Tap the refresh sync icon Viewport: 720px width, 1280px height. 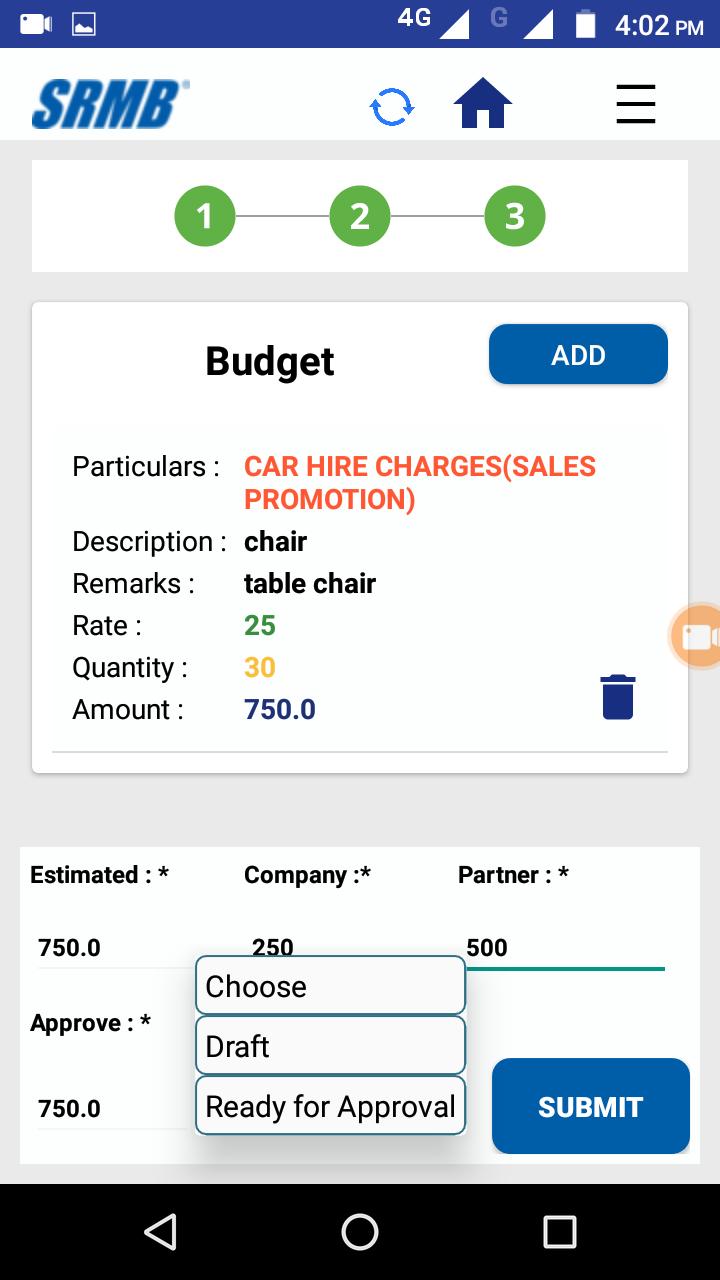[391, 106]
